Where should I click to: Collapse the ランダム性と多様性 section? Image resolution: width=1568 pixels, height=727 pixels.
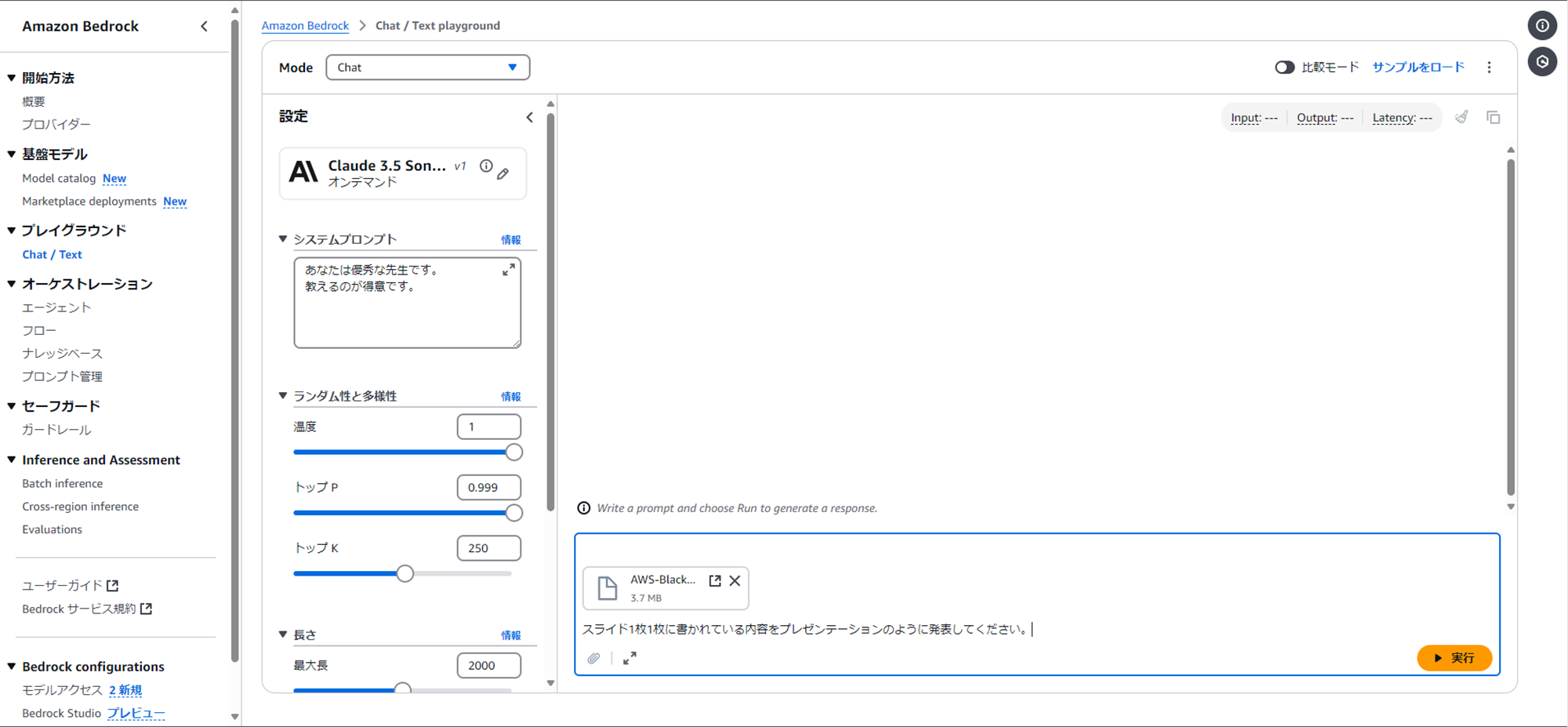point(283,395)
